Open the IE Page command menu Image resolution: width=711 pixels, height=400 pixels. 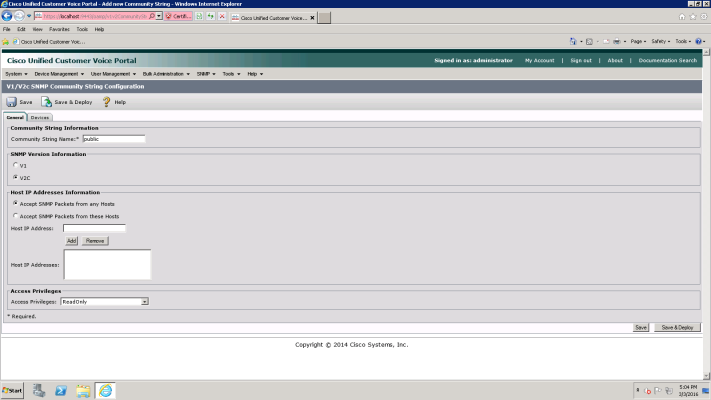(638, 41)
